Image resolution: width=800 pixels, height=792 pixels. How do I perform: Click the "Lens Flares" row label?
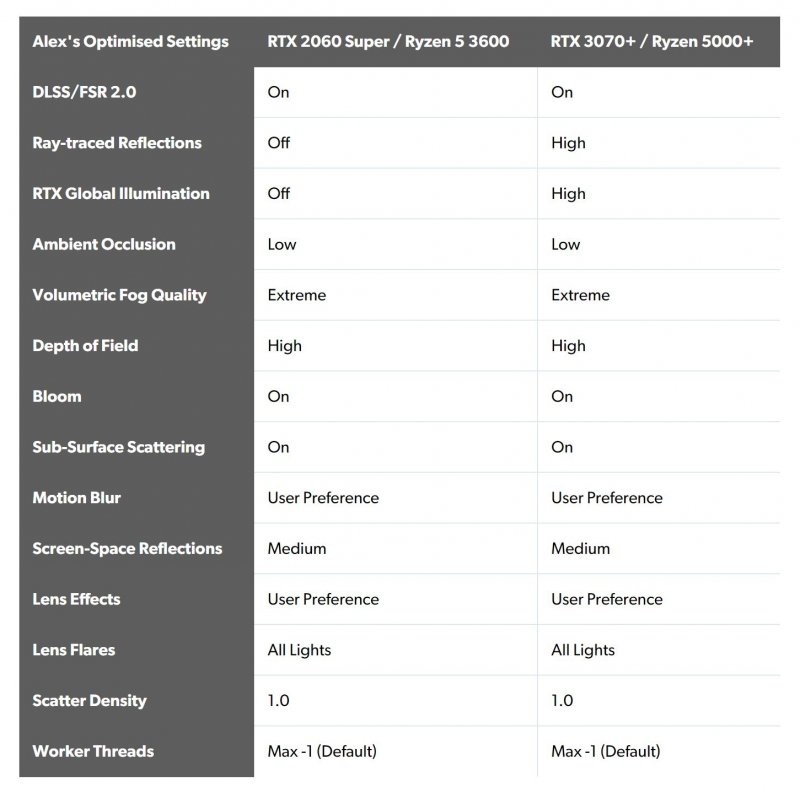74,650
